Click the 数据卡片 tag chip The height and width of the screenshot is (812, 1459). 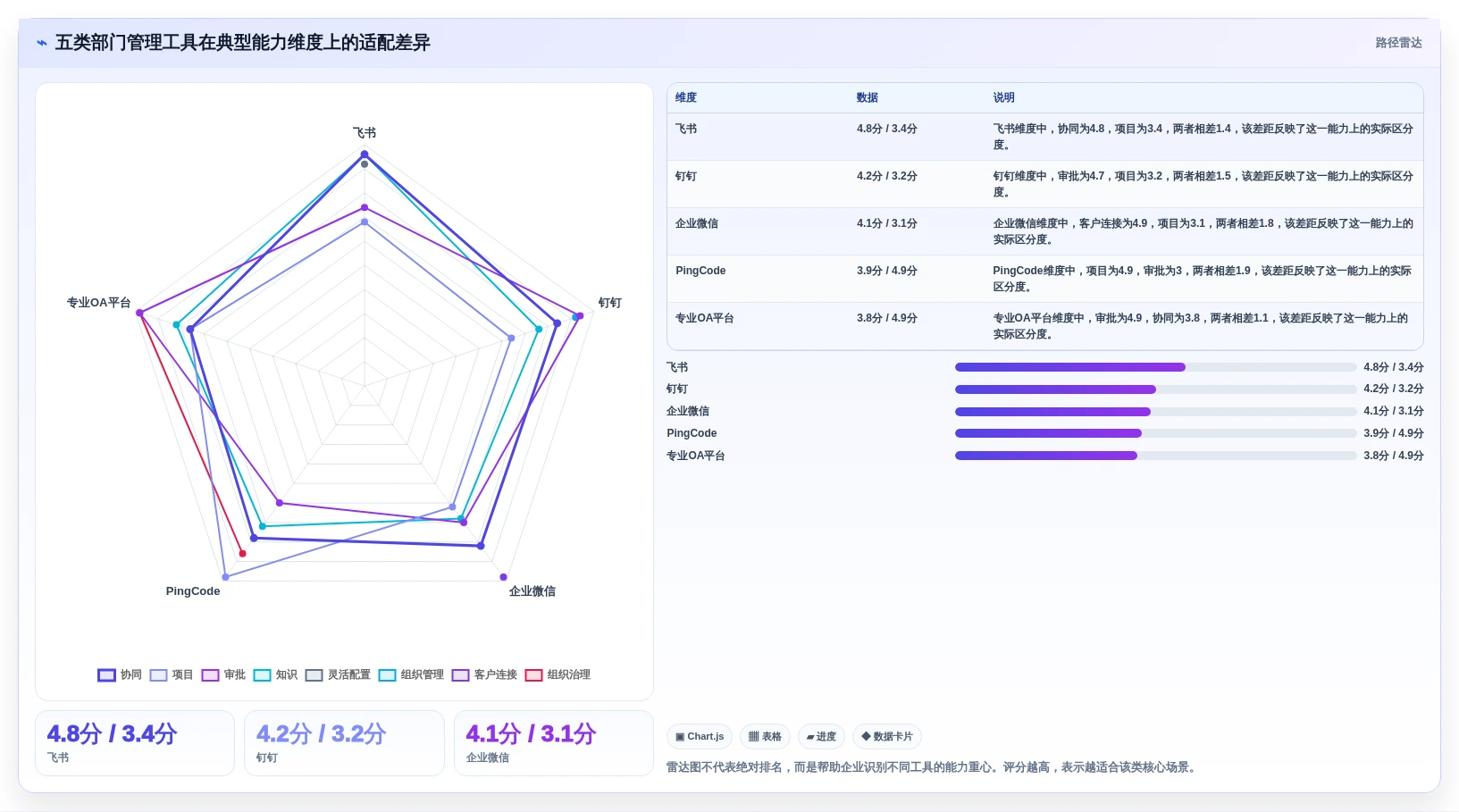coord(887,737)
